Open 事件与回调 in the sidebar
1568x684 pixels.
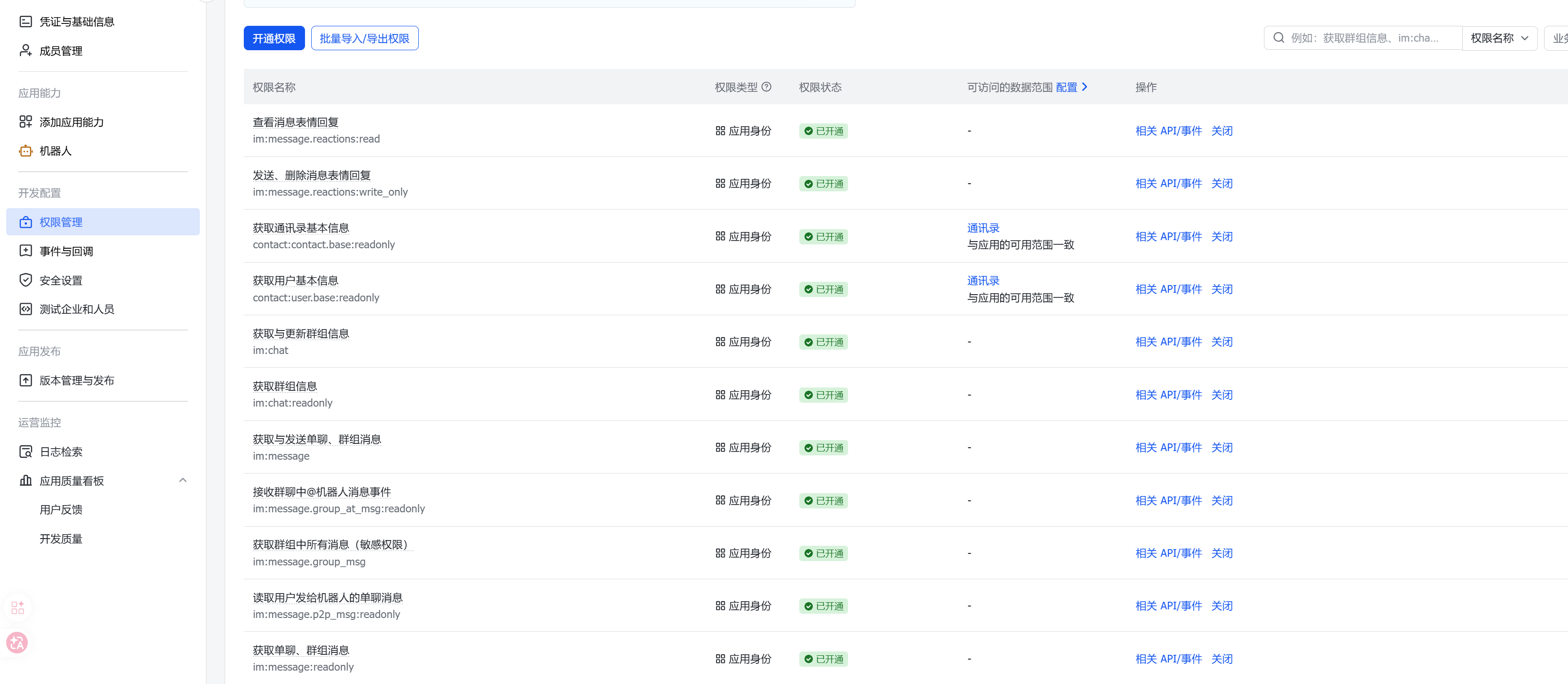coord(66,251)
